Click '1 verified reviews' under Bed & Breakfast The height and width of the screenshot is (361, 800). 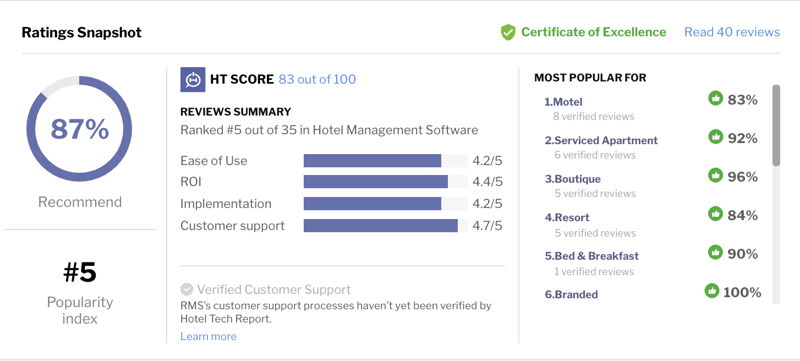pyautogui.click(x=594, y=271)
